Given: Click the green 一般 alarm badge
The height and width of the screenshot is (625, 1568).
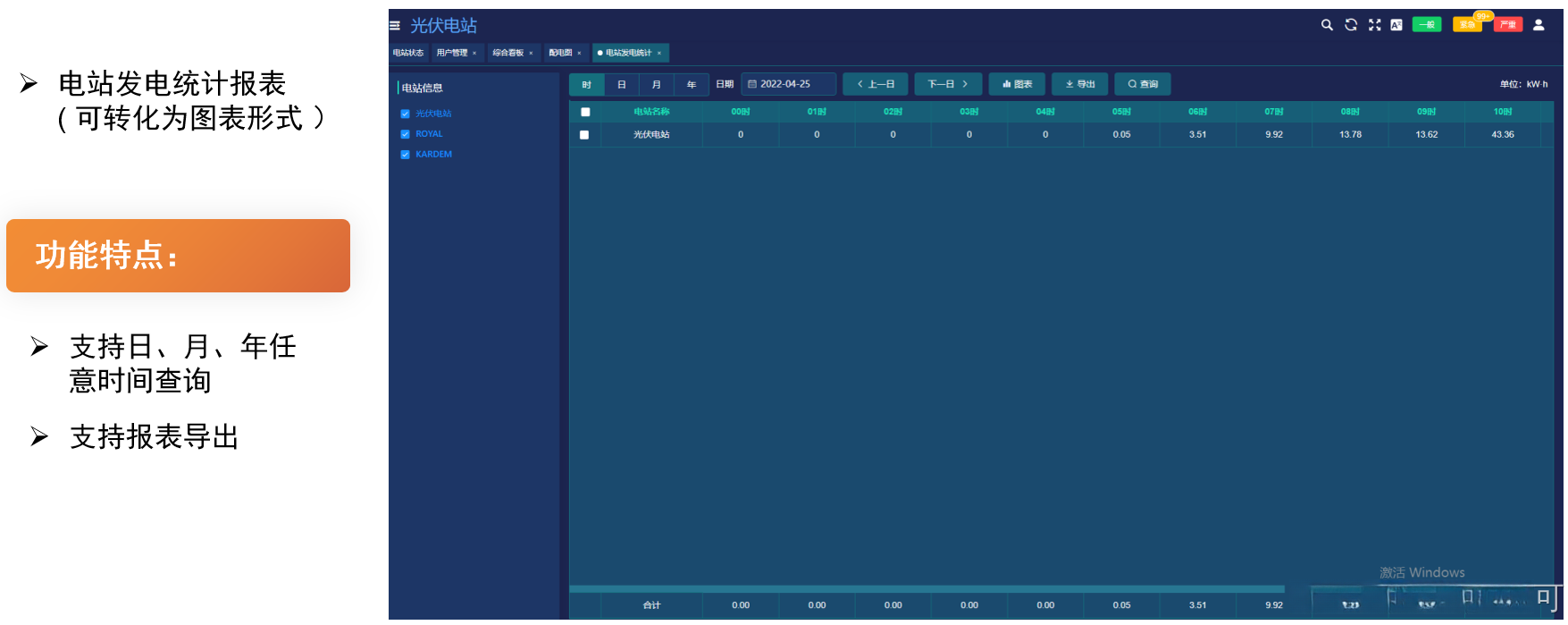Looking at the screenshot, I should point(1427,25).
